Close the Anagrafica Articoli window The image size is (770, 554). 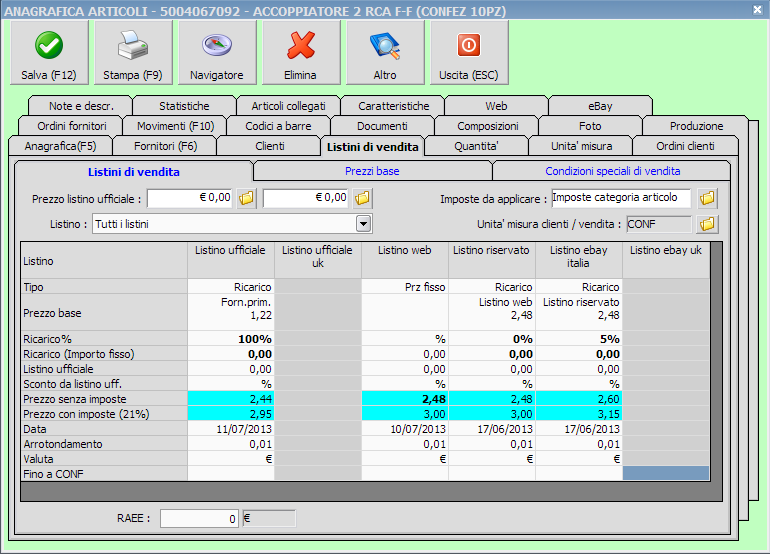[x=756, y=9]
